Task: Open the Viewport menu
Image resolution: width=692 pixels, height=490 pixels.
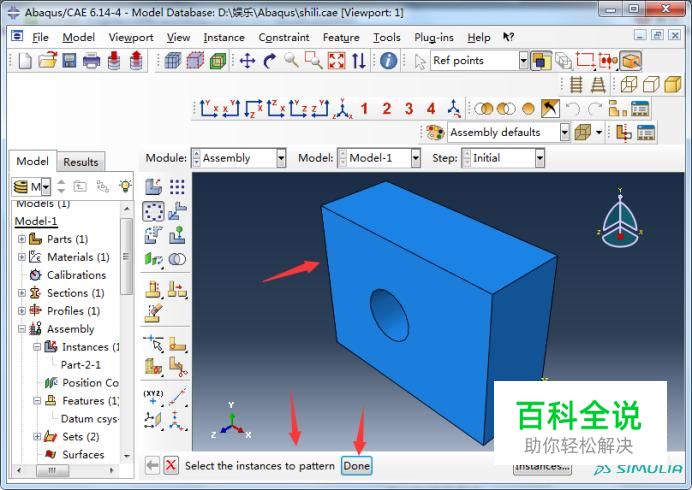Action: (131, 38)
